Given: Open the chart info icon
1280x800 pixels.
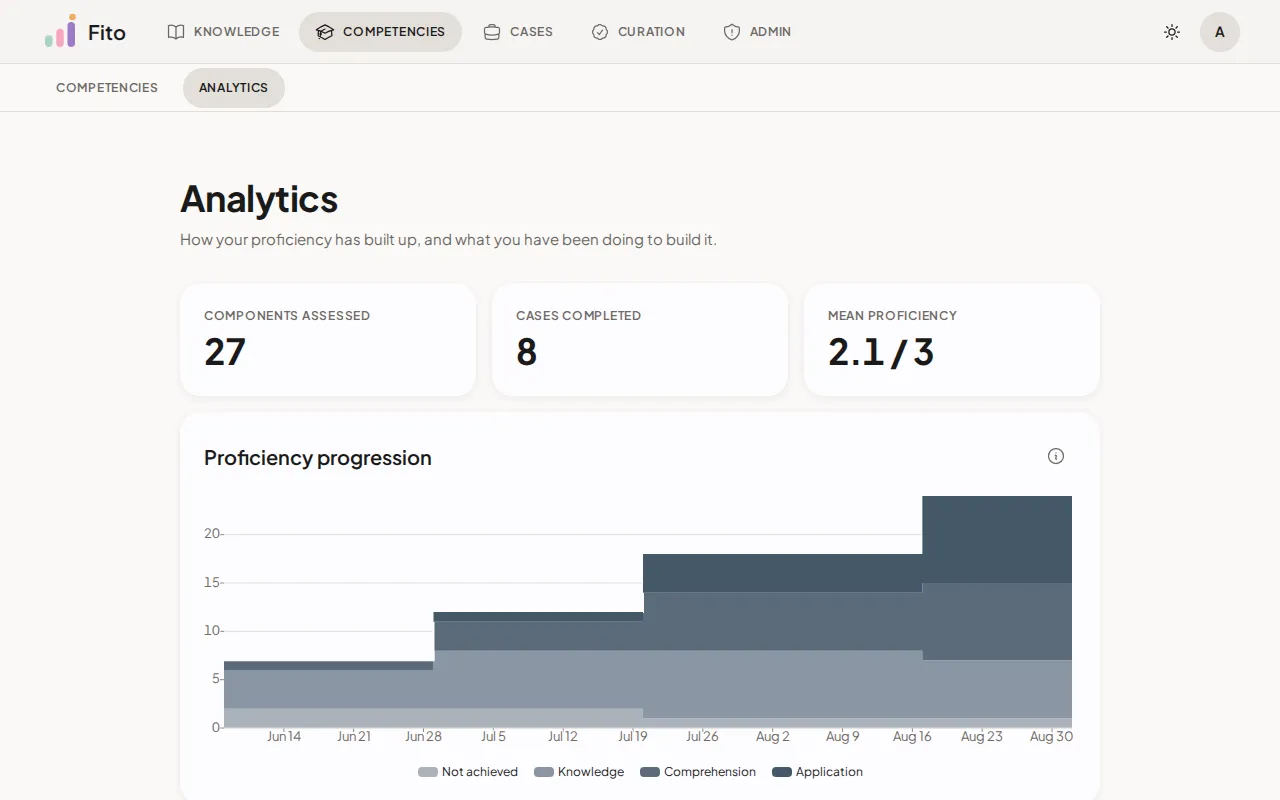Looking at the screenshot, I should [1056, 456].
